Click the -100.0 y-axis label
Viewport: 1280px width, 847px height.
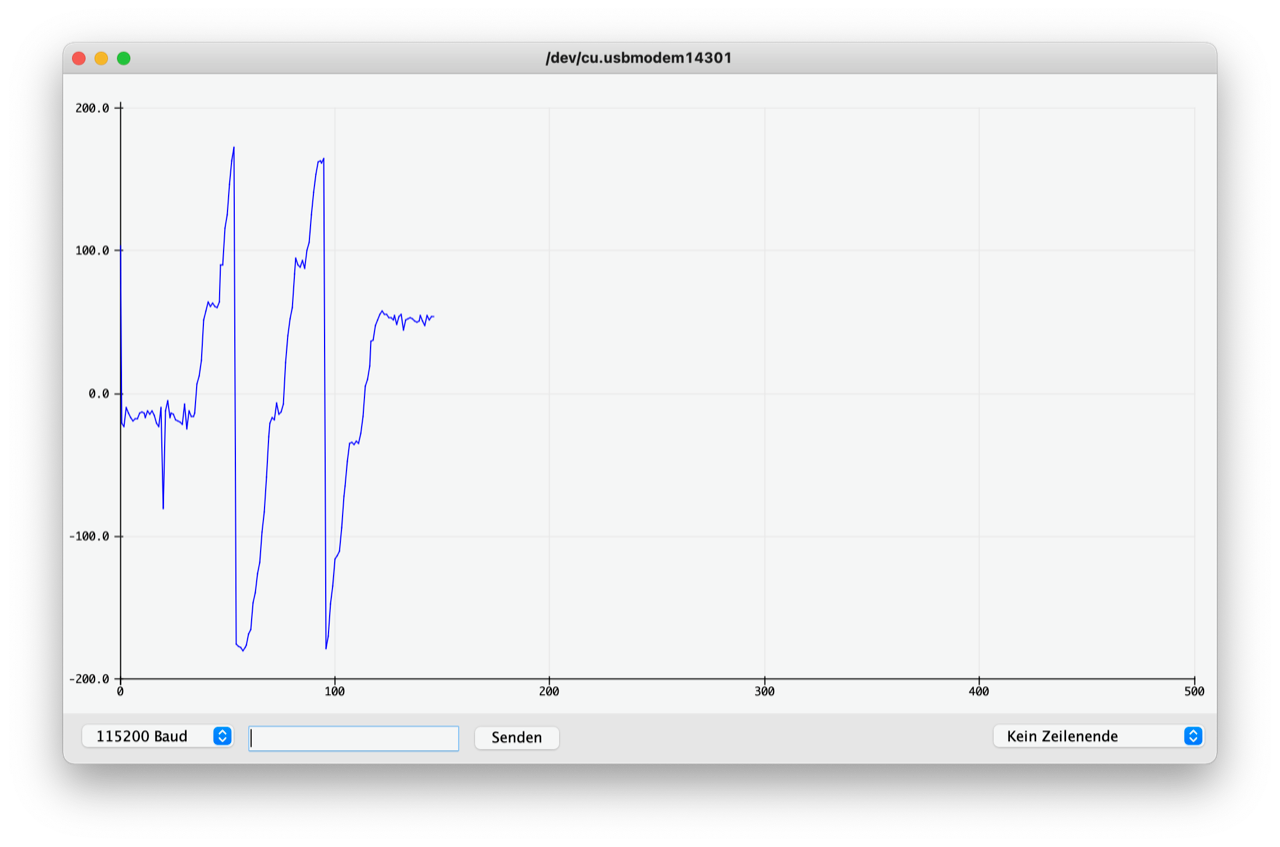(89, 536)
